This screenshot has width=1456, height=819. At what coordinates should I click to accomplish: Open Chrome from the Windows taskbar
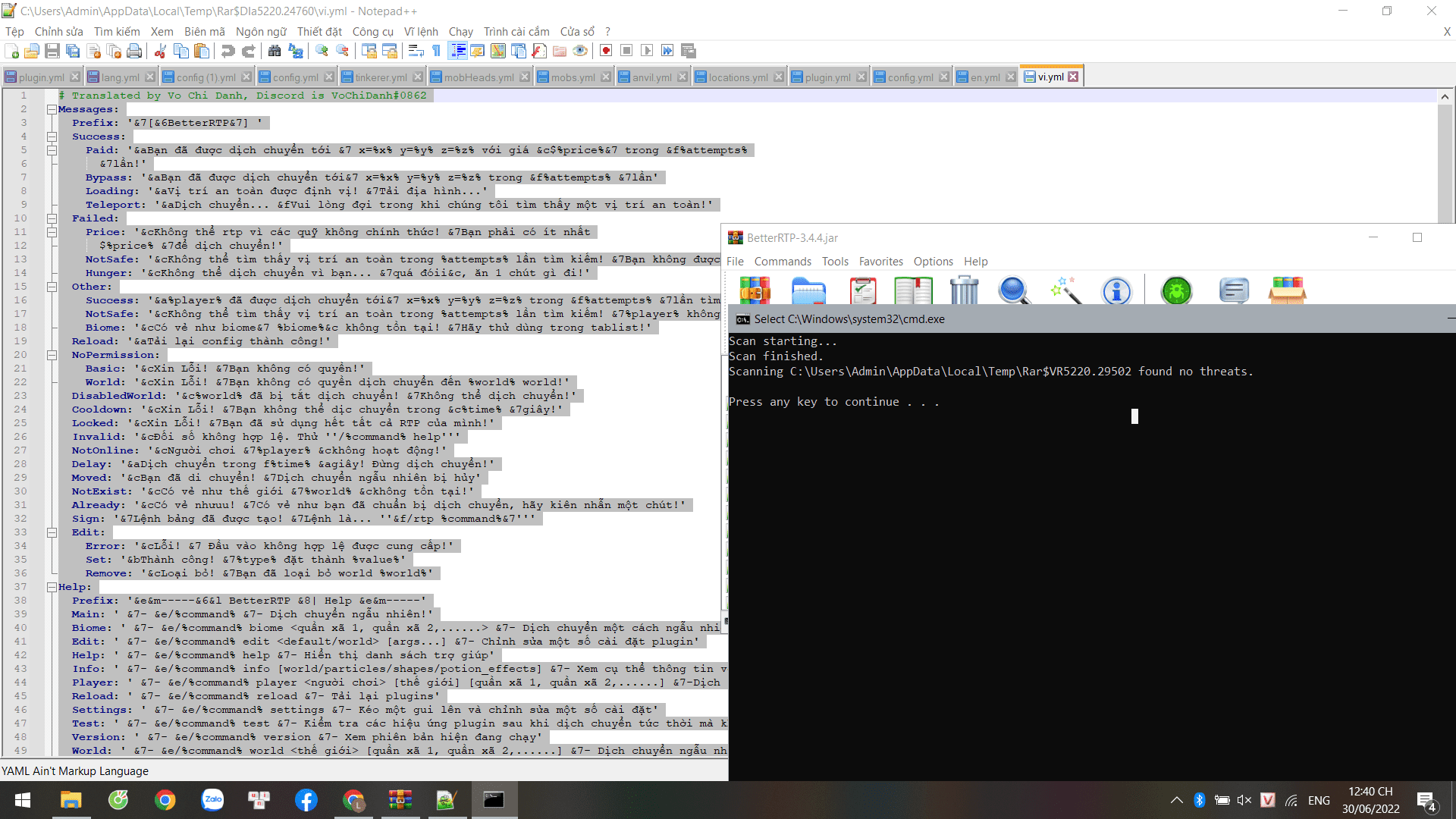(x=165, y=800)
